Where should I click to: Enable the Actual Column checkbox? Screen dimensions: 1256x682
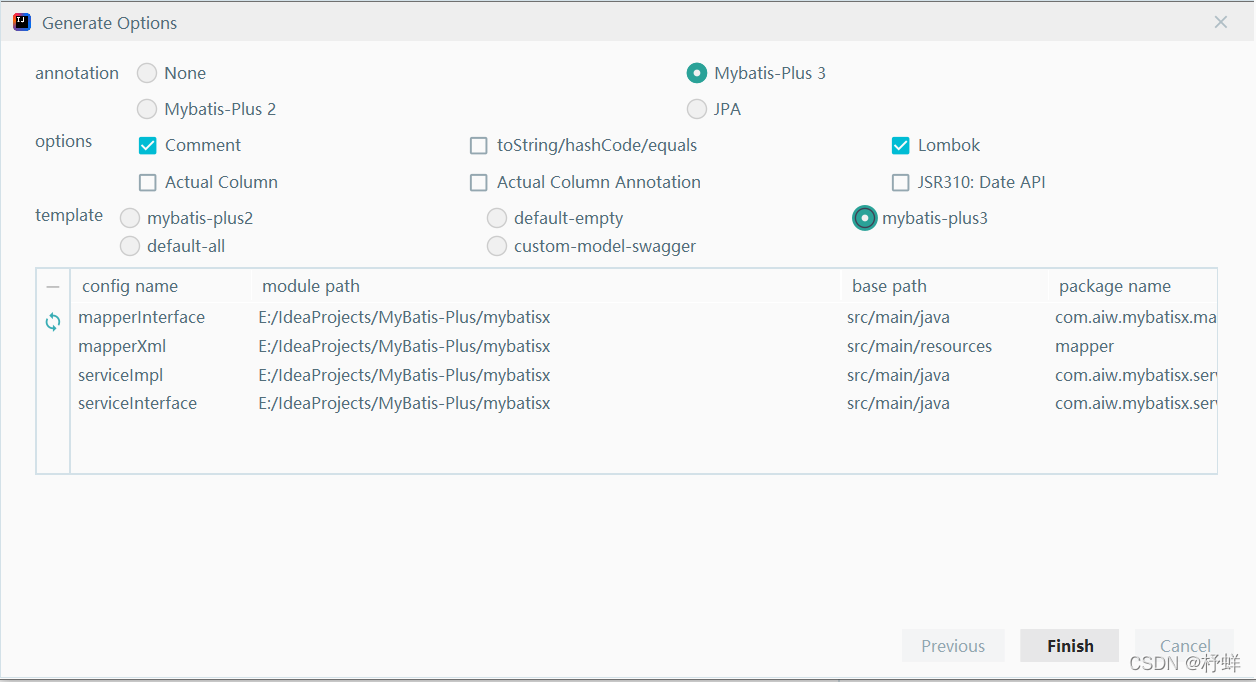pos(148,183)
